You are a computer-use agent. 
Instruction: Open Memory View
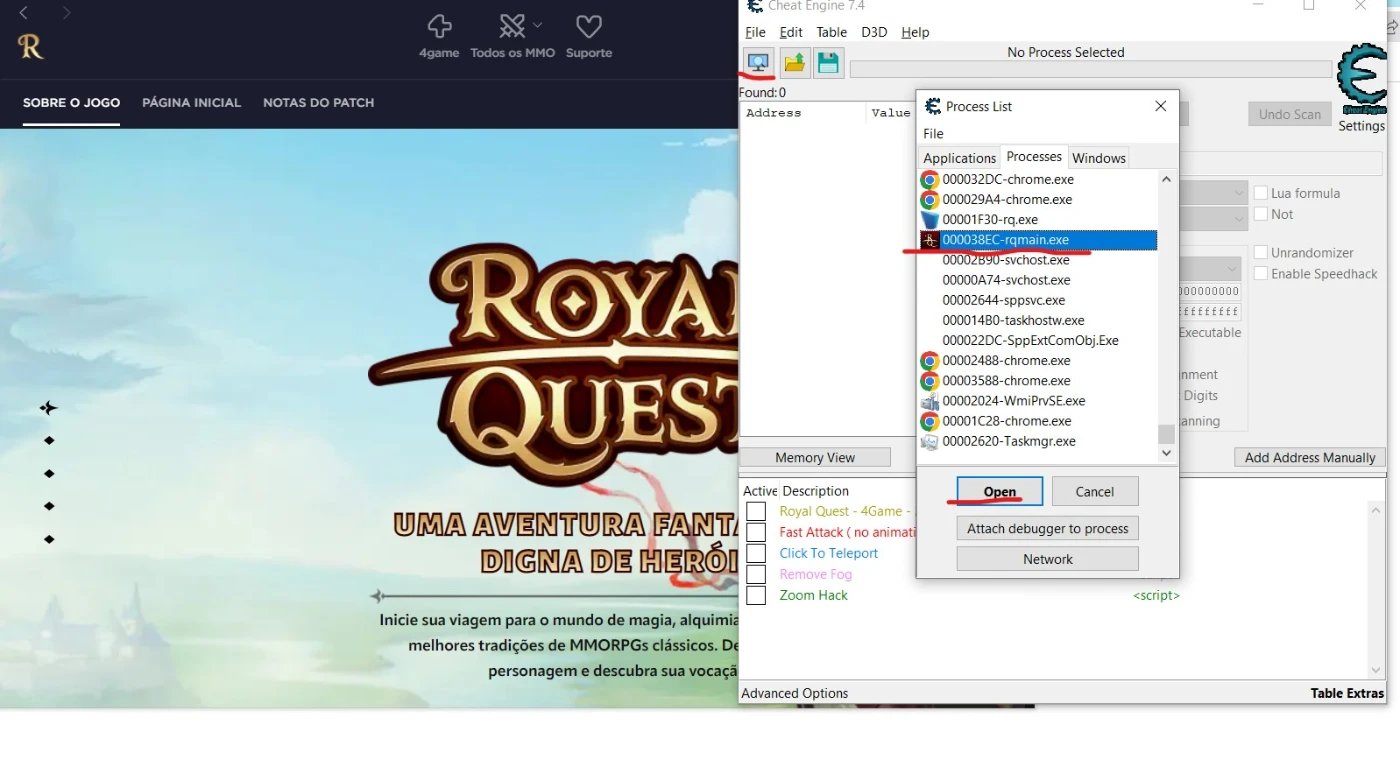815,457
